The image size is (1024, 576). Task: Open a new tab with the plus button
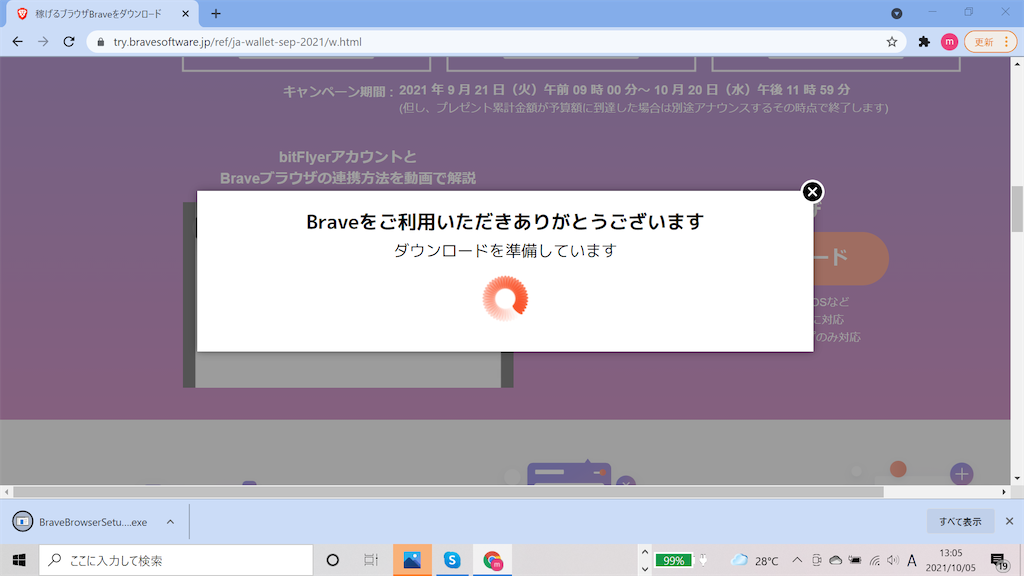tap(216, 14)
